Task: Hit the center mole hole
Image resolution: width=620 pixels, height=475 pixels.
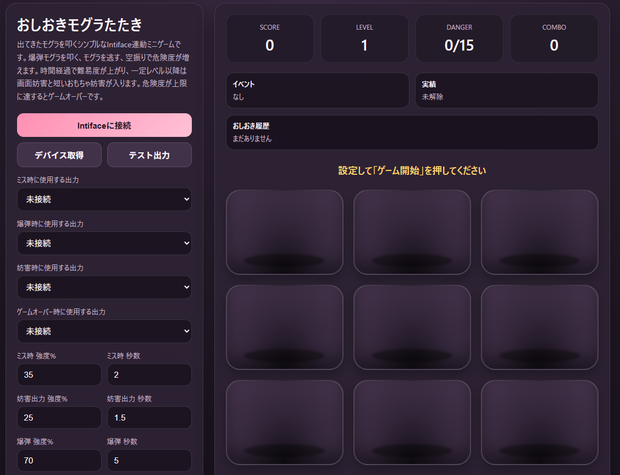Action: coord(412,327)
